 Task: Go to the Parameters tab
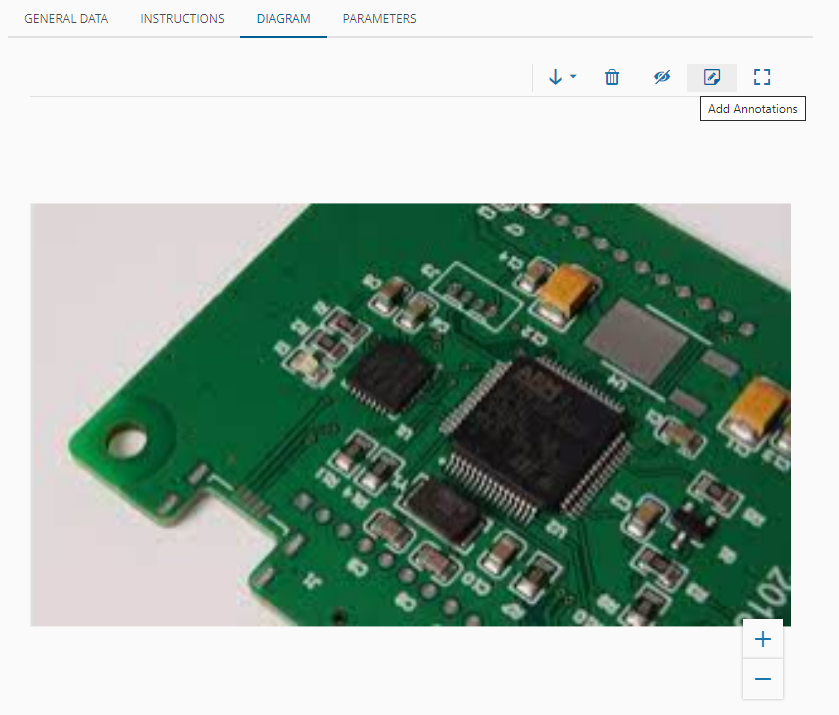(x=379, y=19)
